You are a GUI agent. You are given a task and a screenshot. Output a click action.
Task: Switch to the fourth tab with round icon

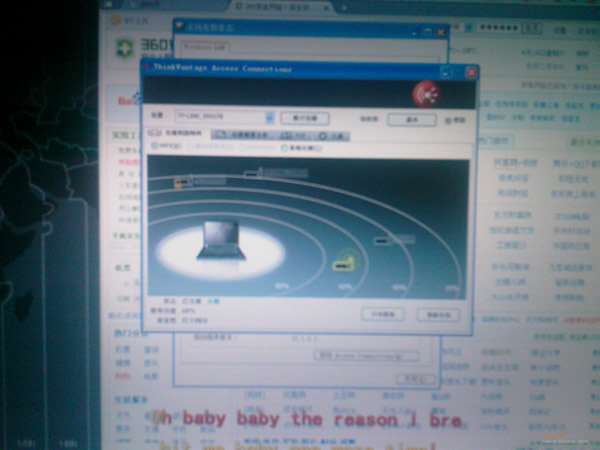[x=333, y=136]
